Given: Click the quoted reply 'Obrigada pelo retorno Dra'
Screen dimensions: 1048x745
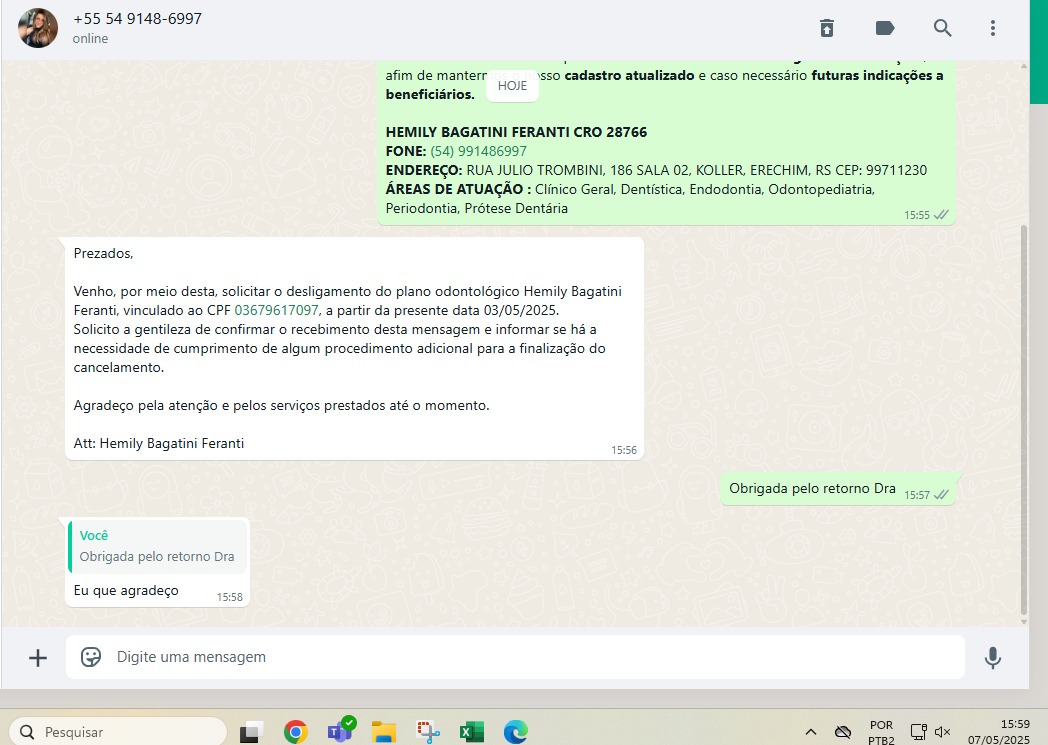Looking at the screenshot, I should [x=158, y=547].
